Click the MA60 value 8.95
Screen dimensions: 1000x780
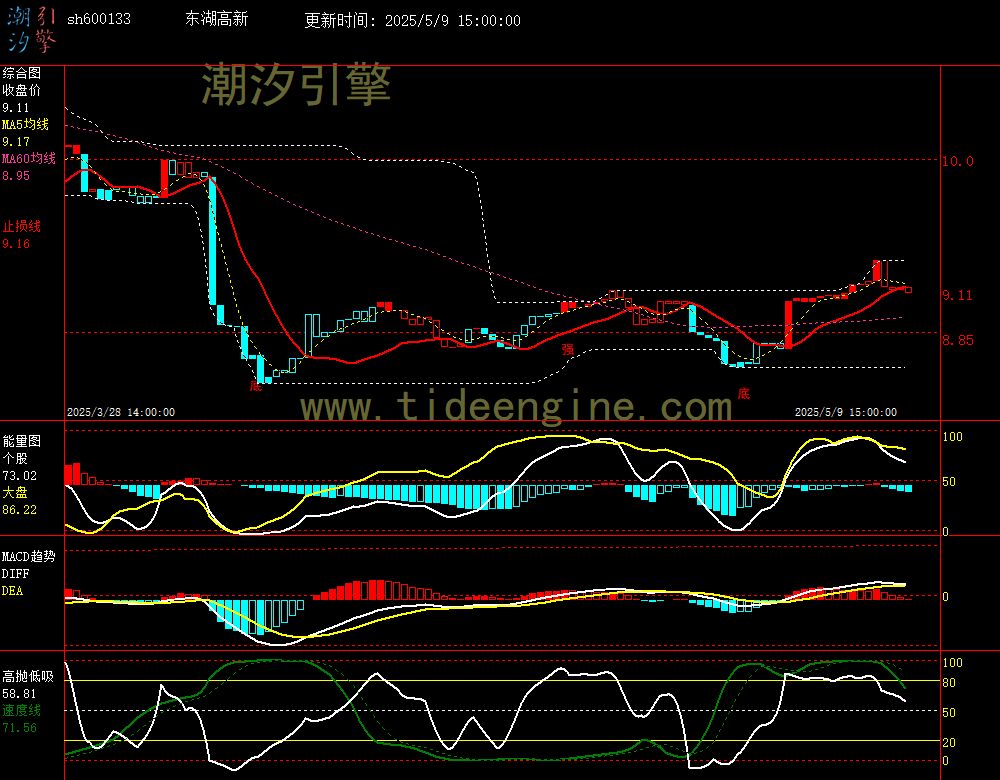[15, 175]
